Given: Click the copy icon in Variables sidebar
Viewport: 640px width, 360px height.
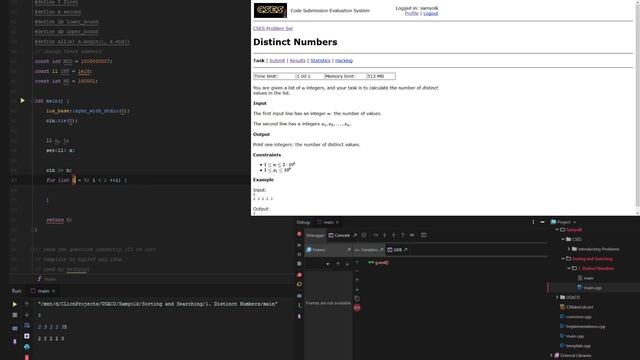Looking at the screenshot, I should click(357, 298).
